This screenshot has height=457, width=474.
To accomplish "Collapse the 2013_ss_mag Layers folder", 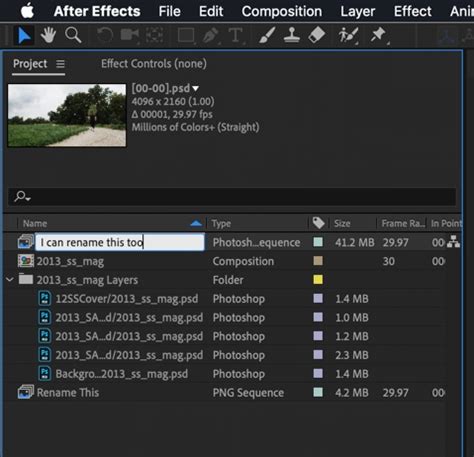I will click(x=10, y=279).
